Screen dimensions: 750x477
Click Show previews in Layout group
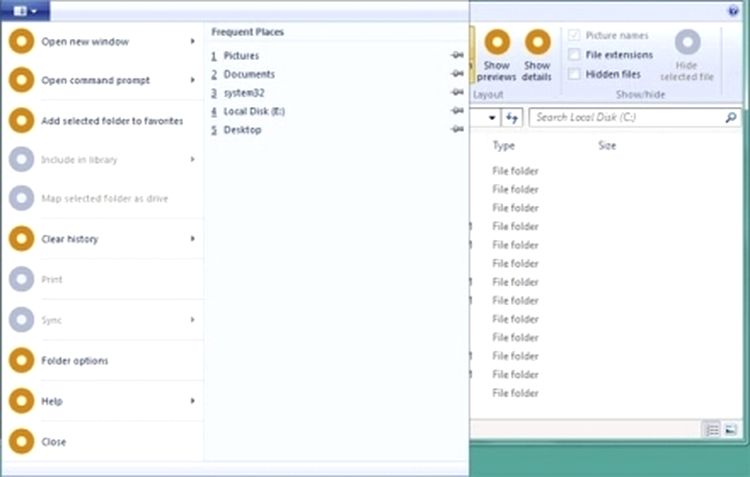pyautogui.click(x=496, y=55)
